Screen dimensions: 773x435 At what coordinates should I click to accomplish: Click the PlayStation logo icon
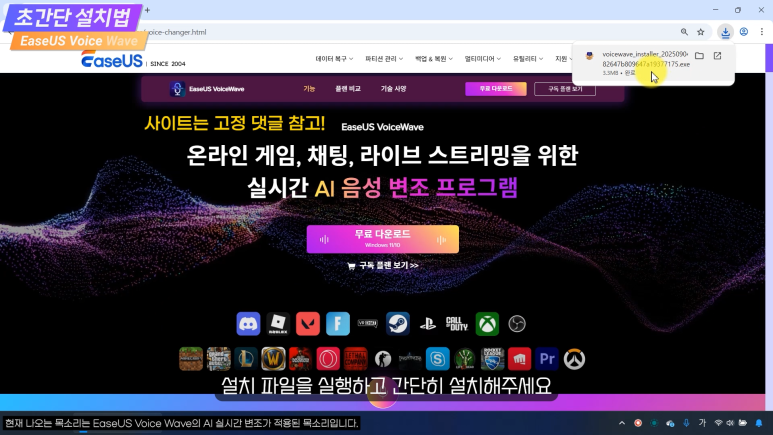point(427,324)
